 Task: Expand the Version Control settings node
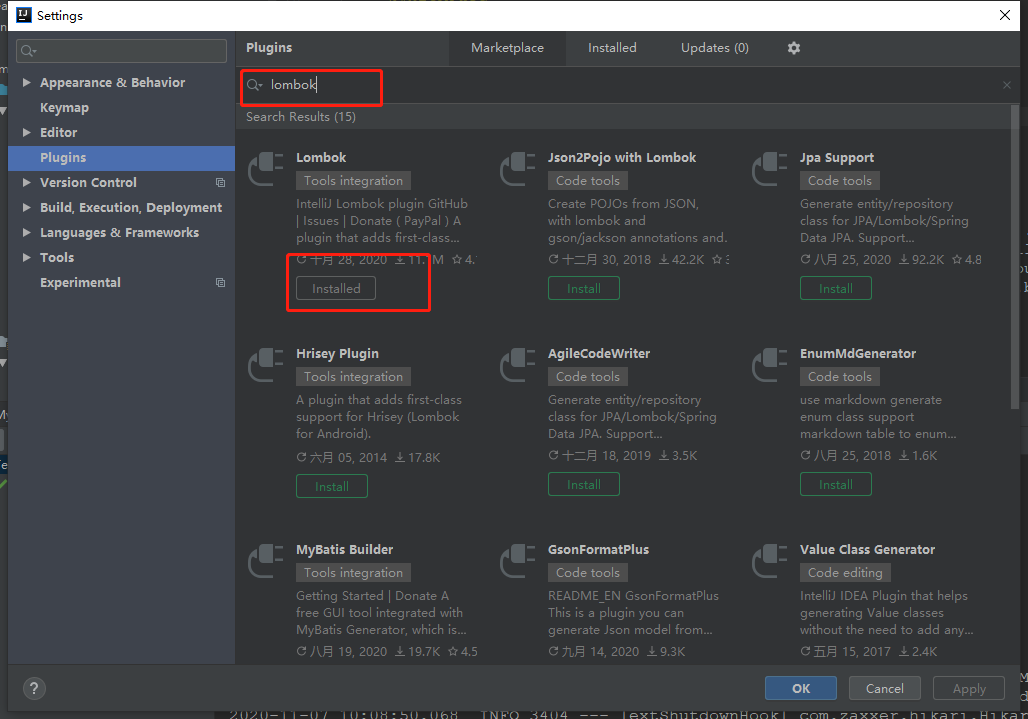click(x=27, y=182)
